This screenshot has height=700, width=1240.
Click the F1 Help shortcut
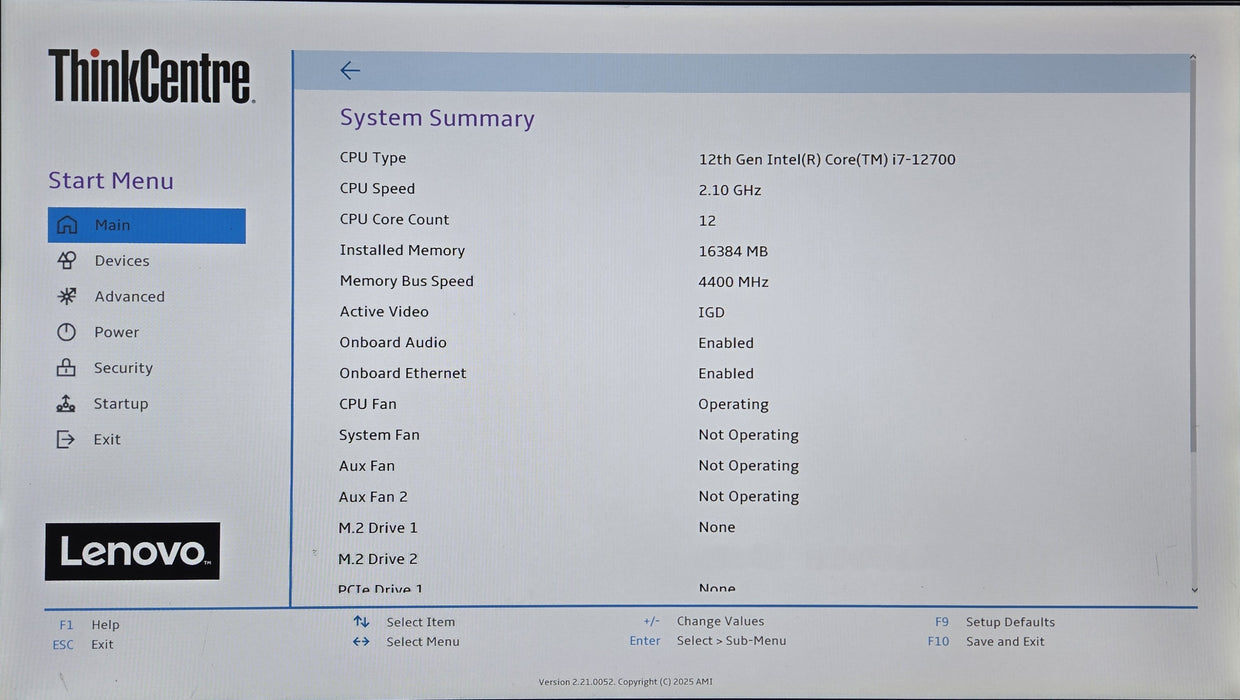pos(89,625)
